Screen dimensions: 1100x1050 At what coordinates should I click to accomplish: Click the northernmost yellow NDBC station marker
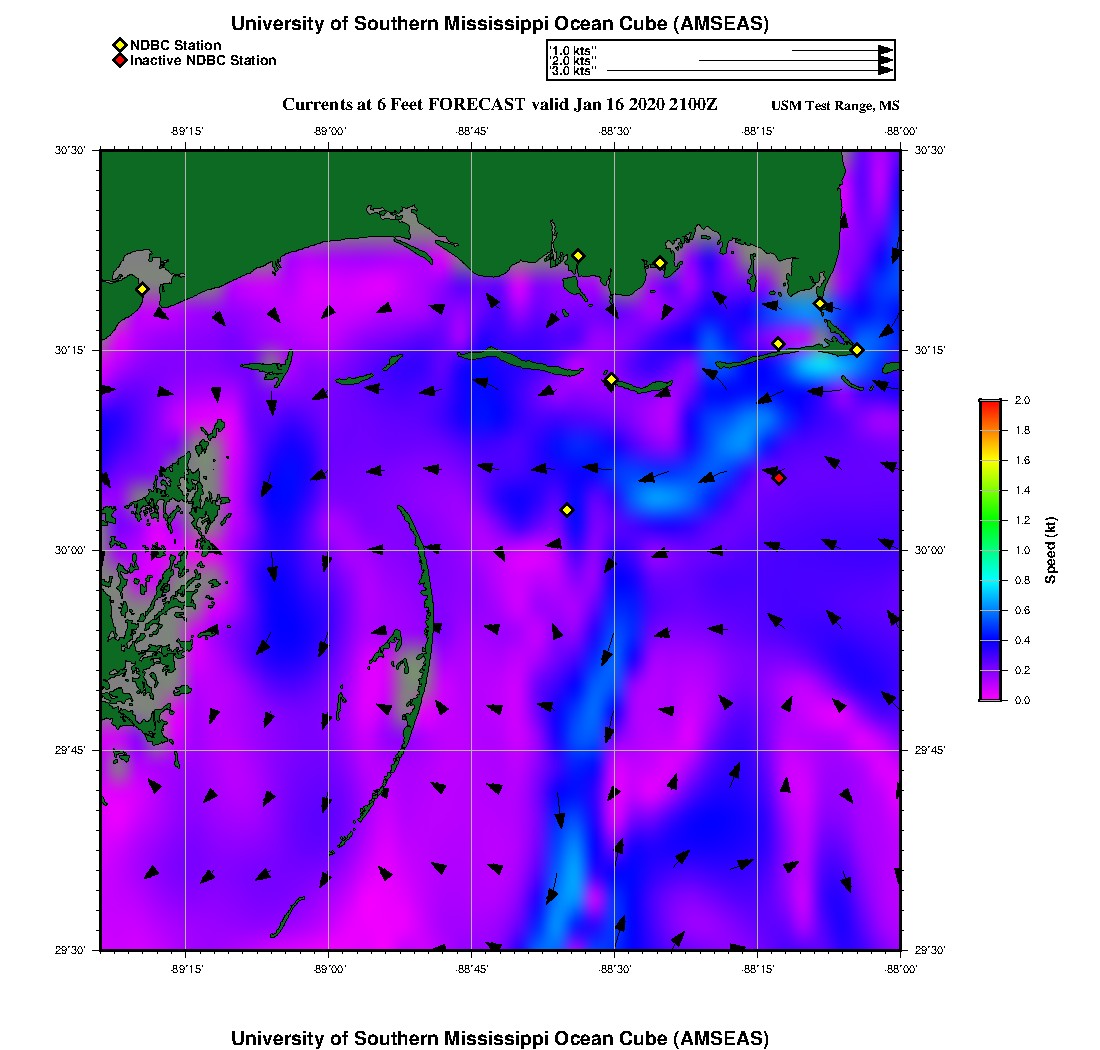(578, 255)
